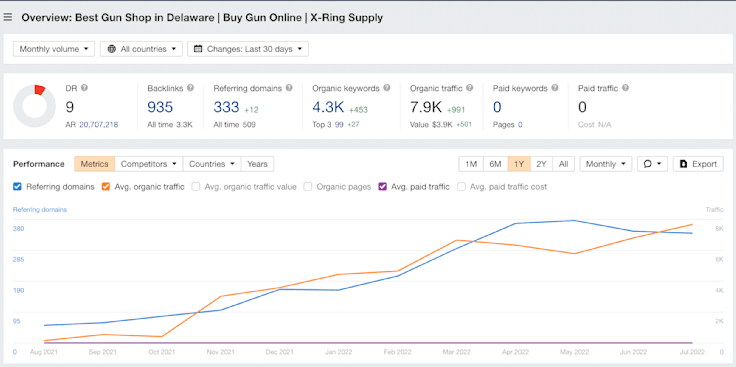736x367 pixels.
Task: Click the globe icon in All countries
Action: pyautogui.click(x=112, y=49)
